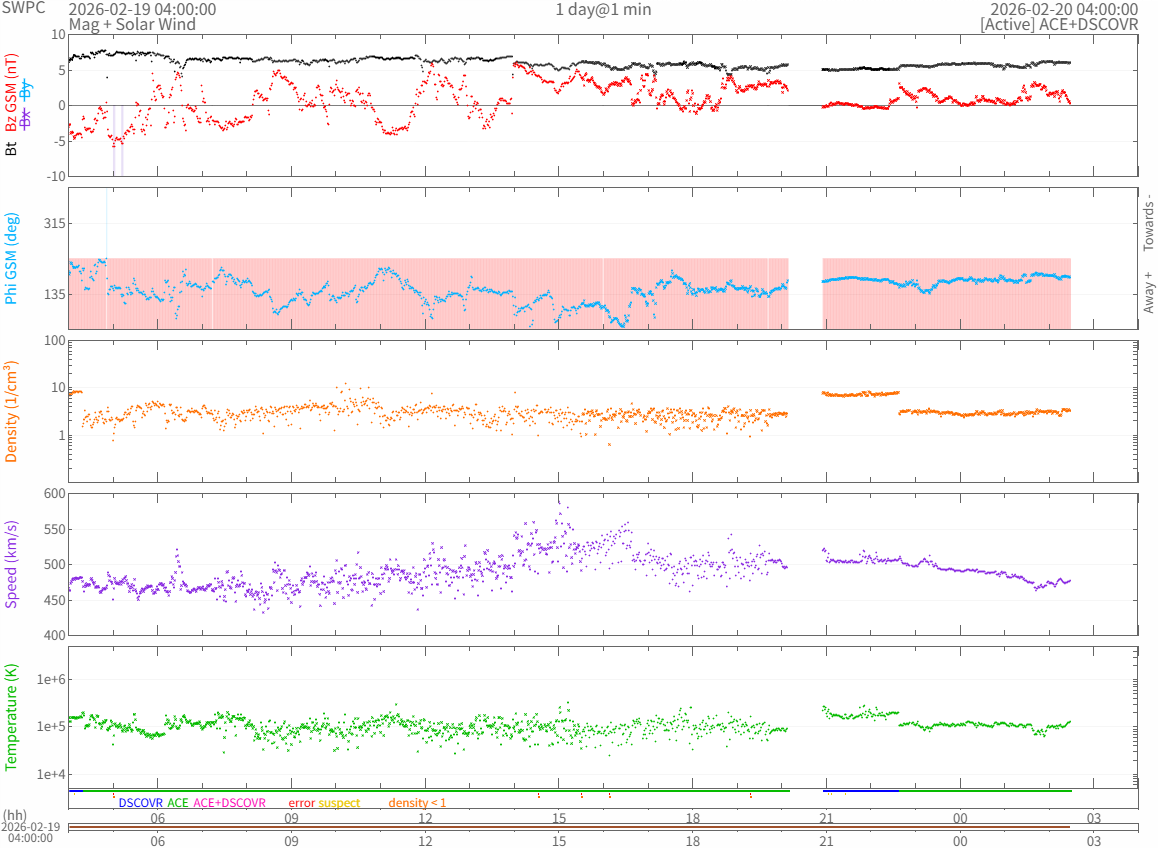The width and height of the screenshot is (1158, 848).
Task: Click the start time 2026-02-19 04:00:00 header
Action: click(x=142, y=9)
